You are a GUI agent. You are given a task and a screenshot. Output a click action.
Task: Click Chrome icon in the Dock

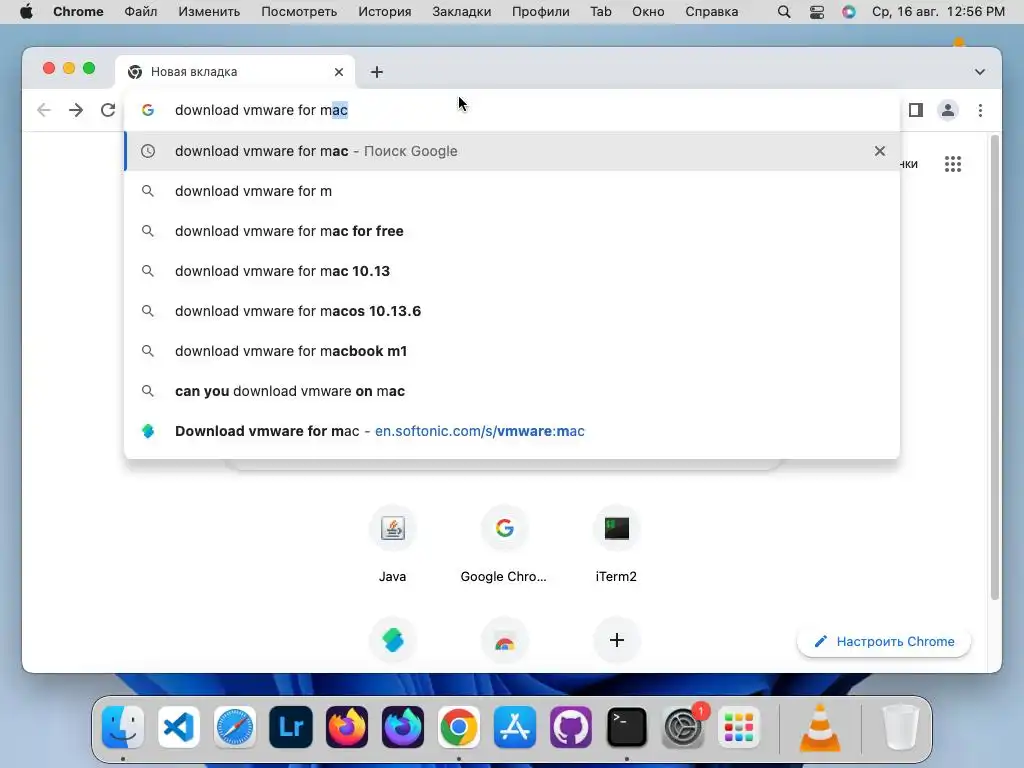pyautogui.click(x=458, y=727)
